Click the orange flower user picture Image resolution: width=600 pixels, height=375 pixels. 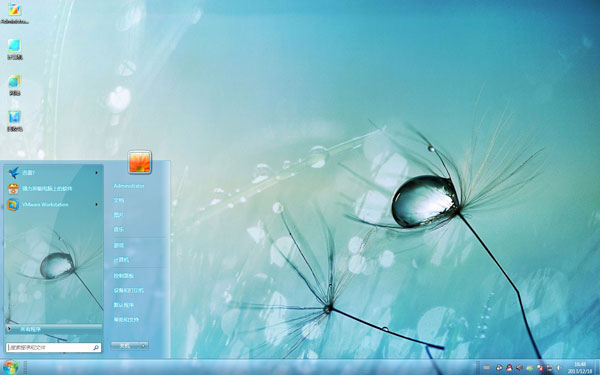coord(140,162)
